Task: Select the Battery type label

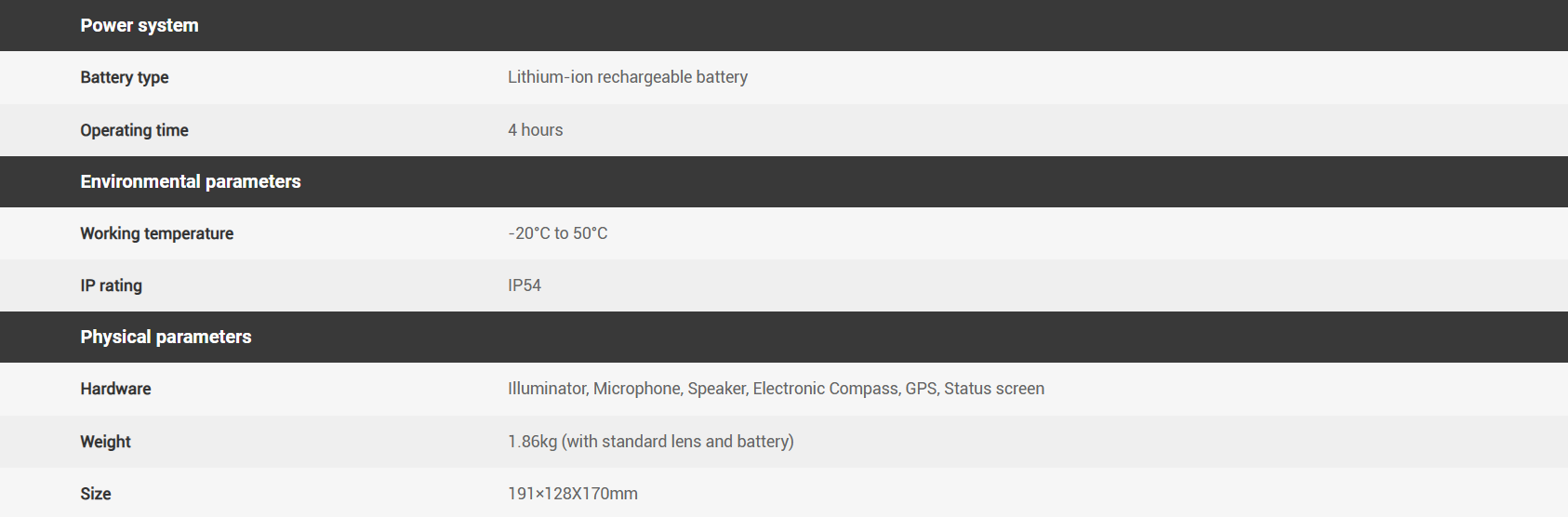Action: (x=125, y=77)
